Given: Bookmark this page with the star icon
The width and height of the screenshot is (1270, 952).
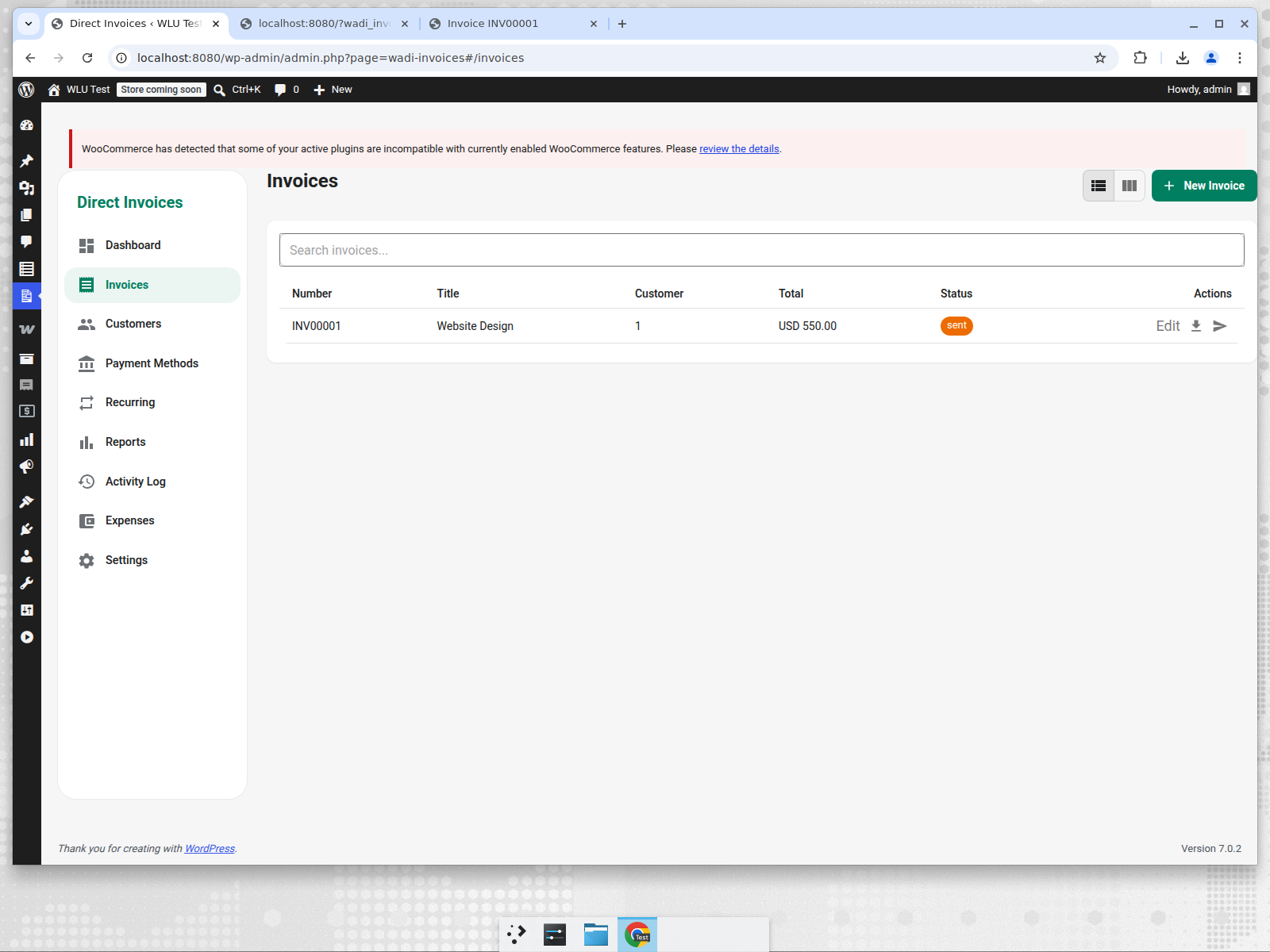Looking at the screenshot, I should point(1100,58).
